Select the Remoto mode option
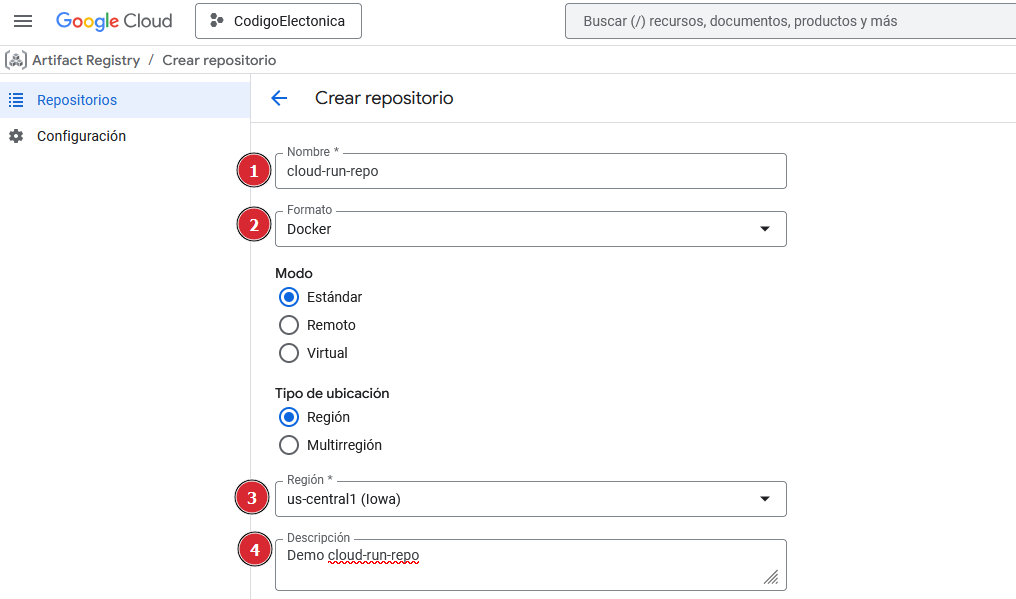The image size is (1016, 599). (x=289, y=324)
